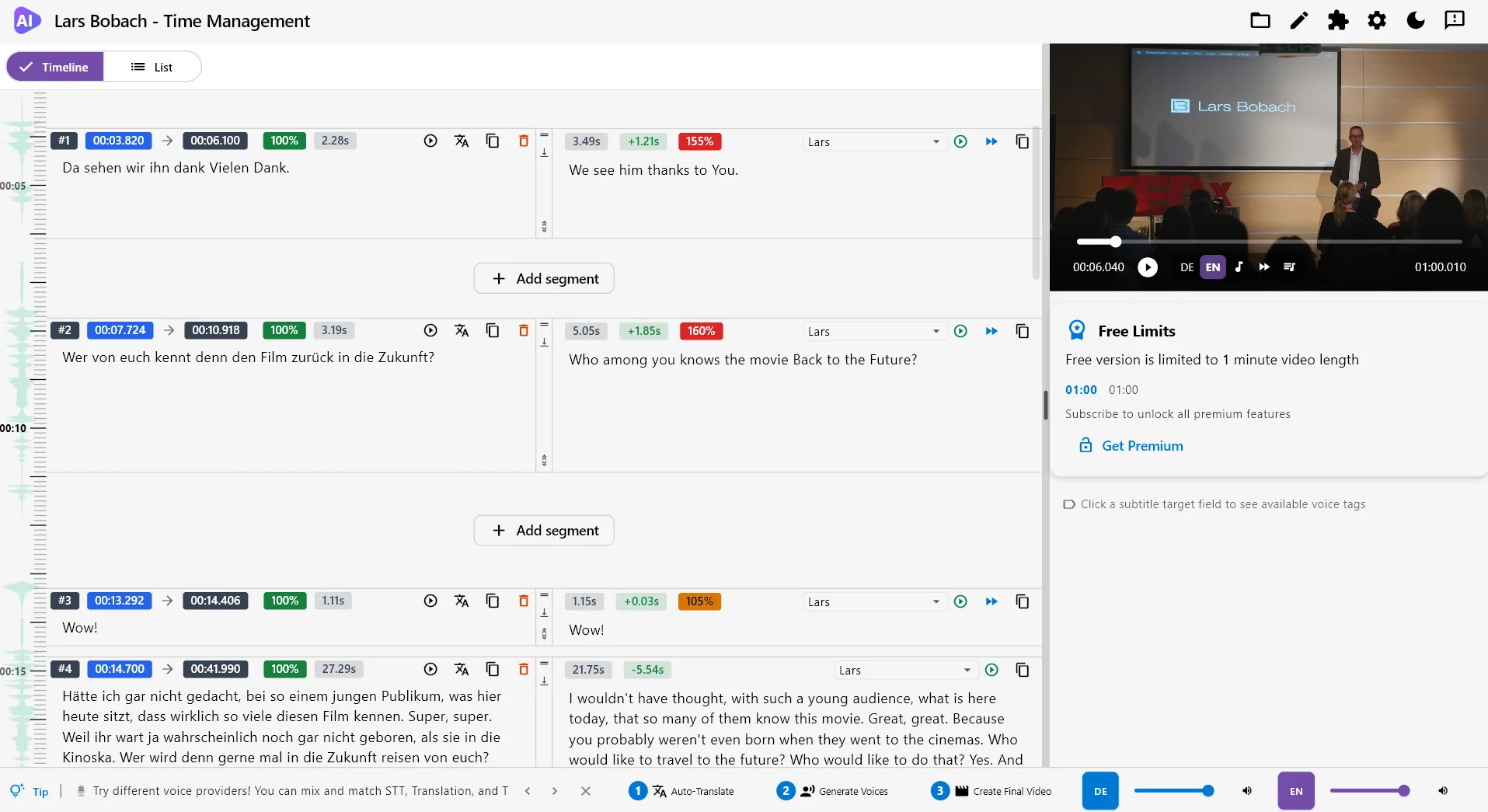This screenshot has height=812, width=1488.
Task: Open Lars speaker dropdown for segment #2
Action: [x=873, y=331]
